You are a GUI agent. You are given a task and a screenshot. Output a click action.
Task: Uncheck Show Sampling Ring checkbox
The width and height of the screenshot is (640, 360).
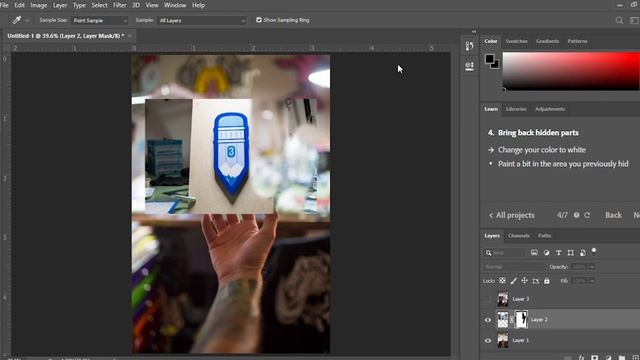(x=259, y=20)
